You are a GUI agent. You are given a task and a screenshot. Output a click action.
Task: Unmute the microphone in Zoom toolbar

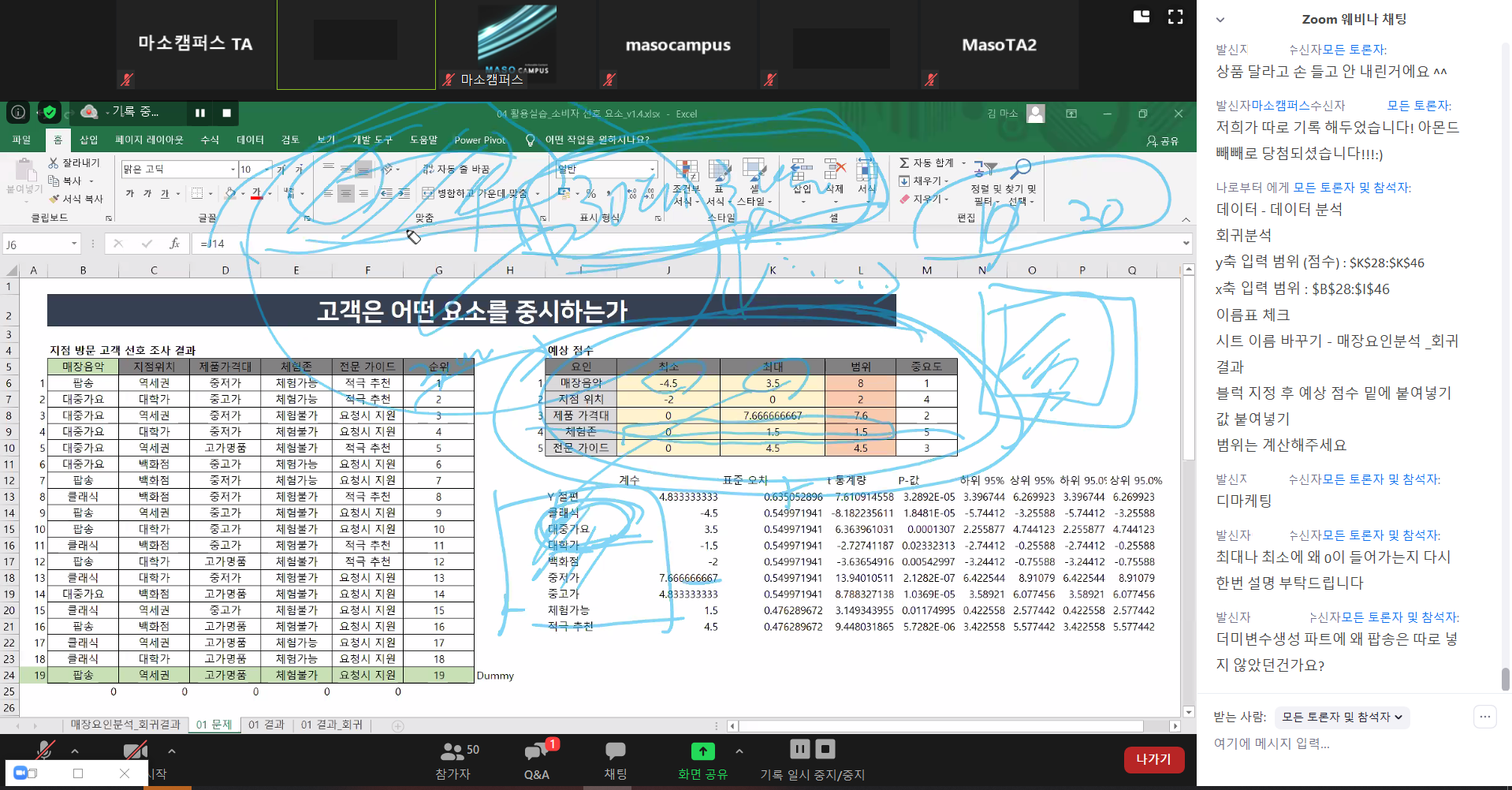45,751
